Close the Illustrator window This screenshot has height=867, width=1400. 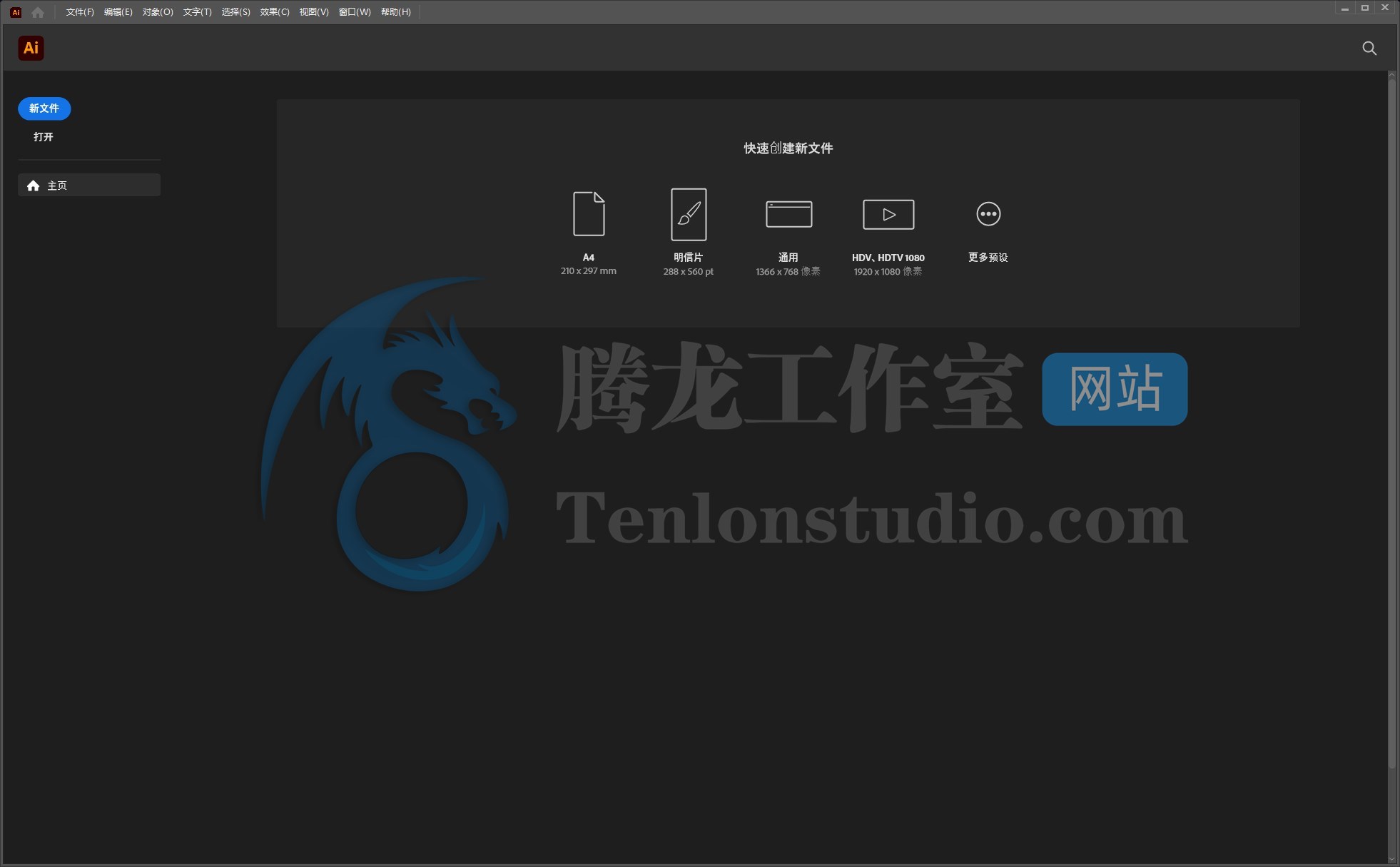point(1385,8)
